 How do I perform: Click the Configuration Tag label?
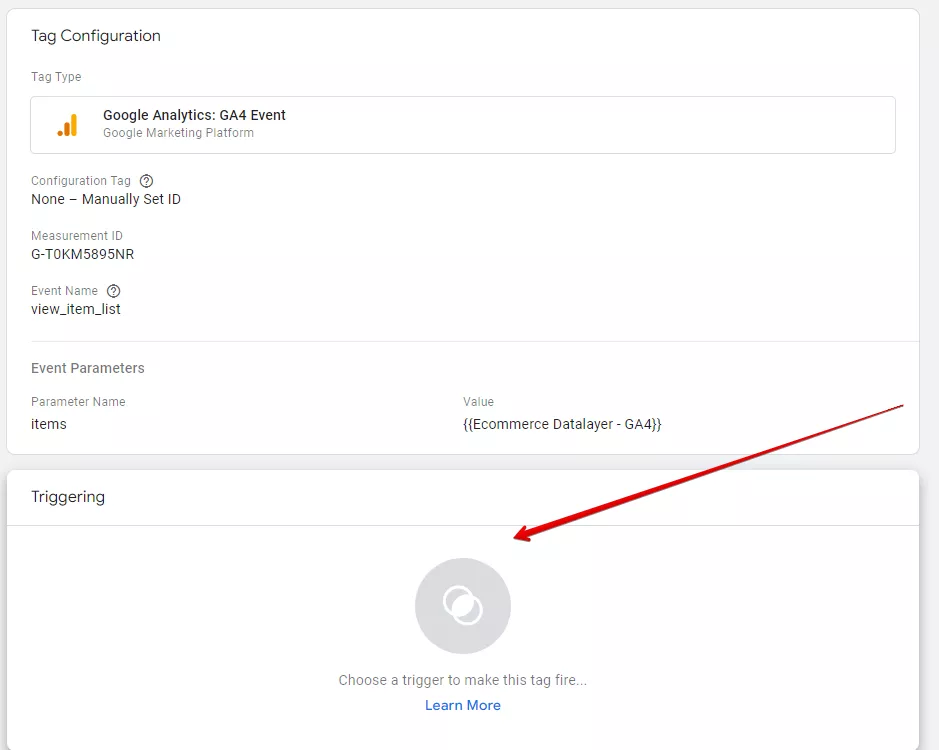click(81, 181)
